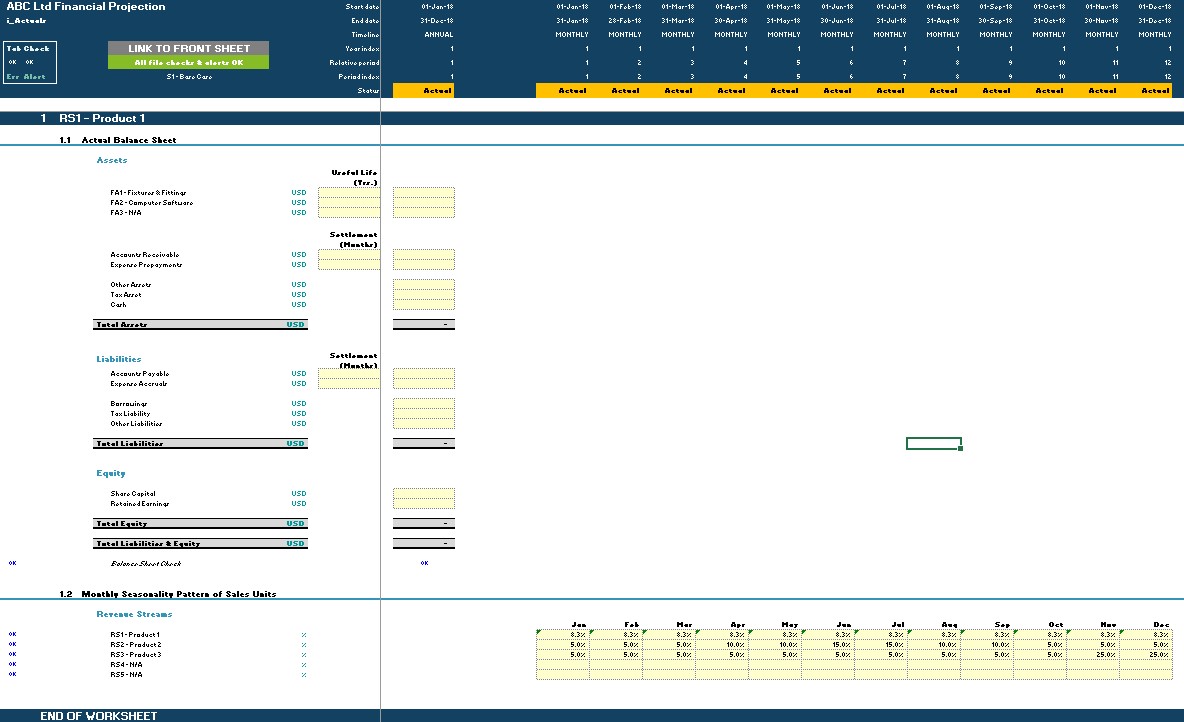Click the Settlement months input for Accounts Payable

click(349, 374)
